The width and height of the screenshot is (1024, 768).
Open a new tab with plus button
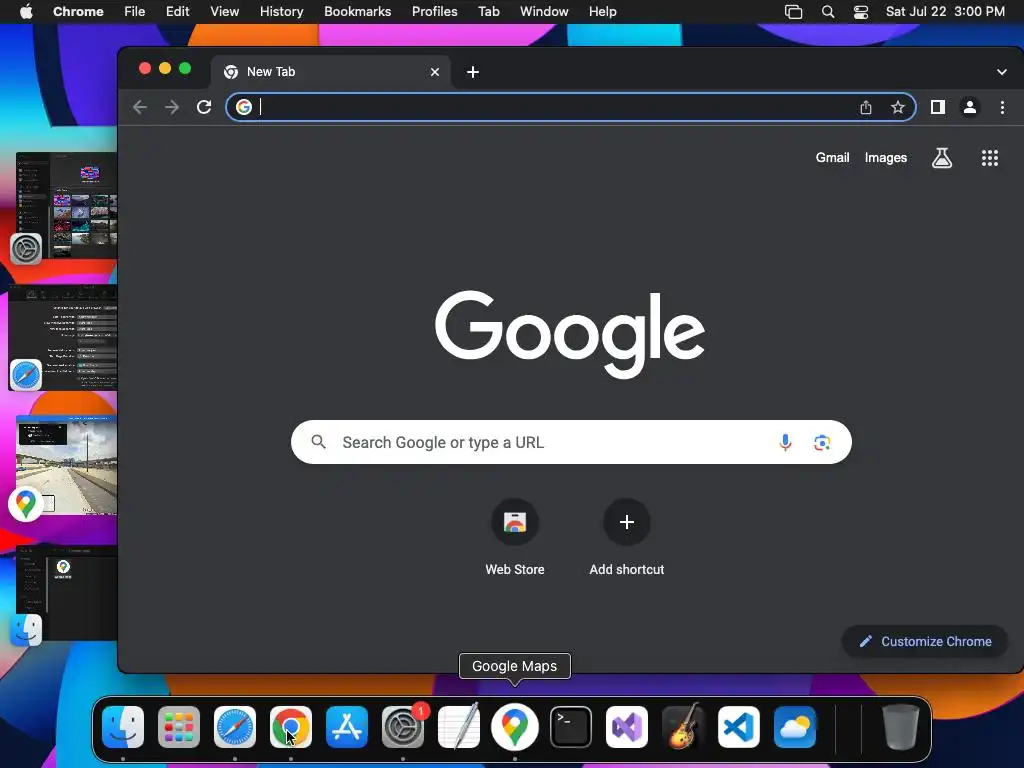473,72
